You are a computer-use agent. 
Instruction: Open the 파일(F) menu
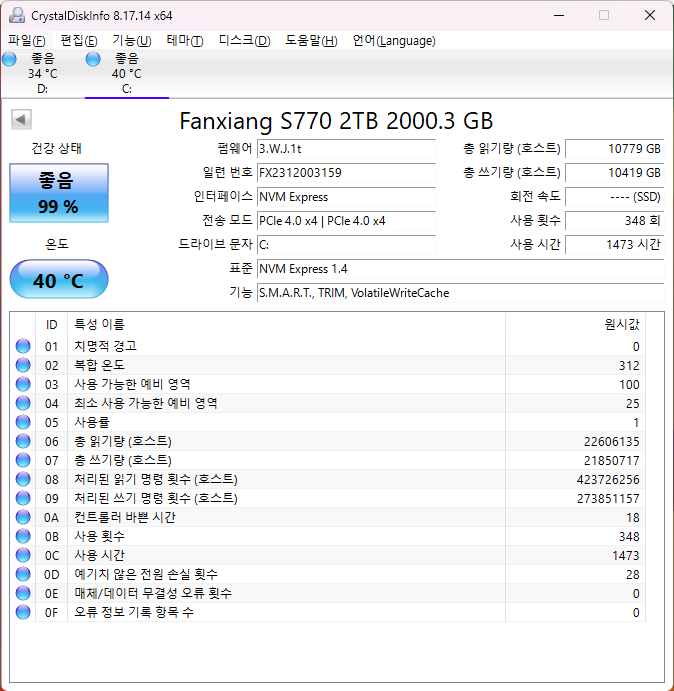(x=27, y=41)
